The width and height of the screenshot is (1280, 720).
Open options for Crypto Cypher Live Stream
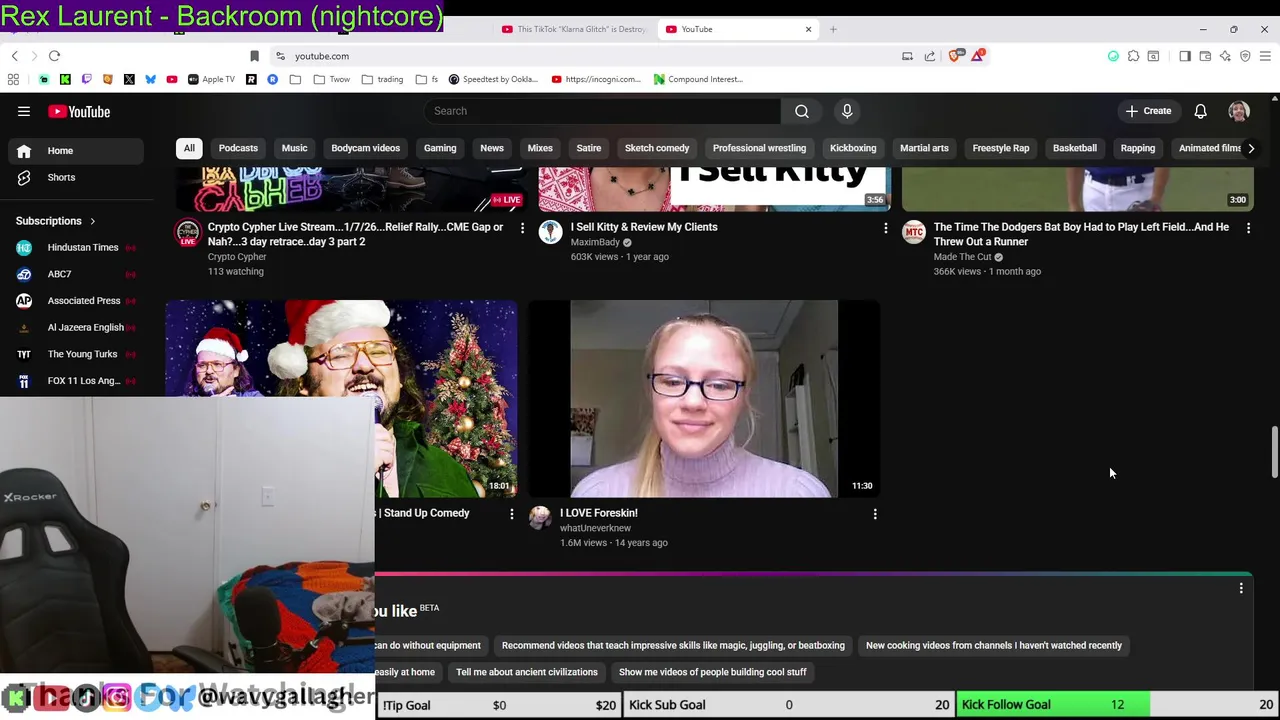pyautogui.click(x=522, y=228)
